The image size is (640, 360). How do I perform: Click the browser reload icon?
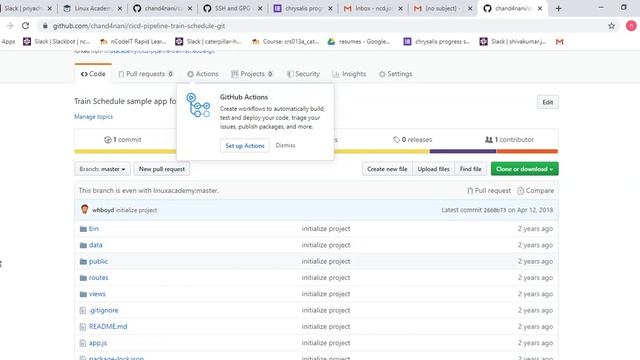[x=25, y=26]
